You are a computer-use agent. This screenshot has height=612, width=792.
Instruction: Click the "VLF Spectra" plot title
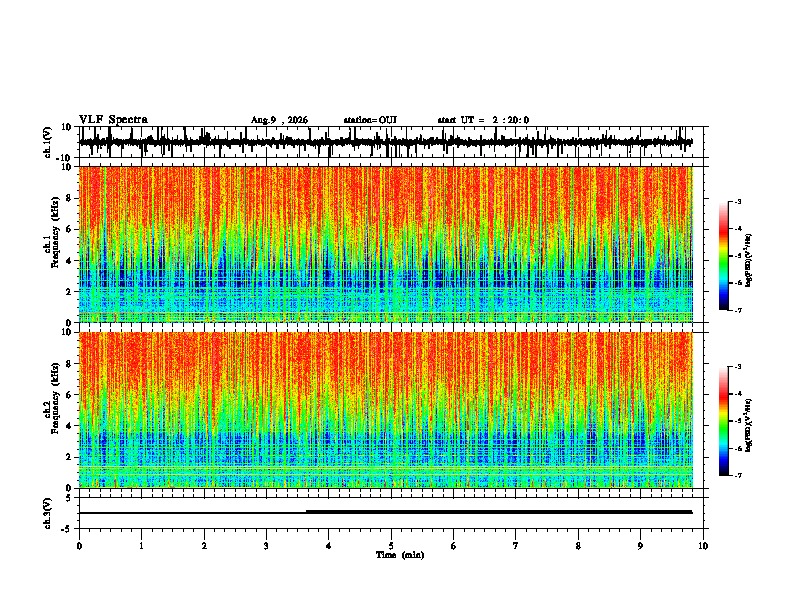coord(113,120)
